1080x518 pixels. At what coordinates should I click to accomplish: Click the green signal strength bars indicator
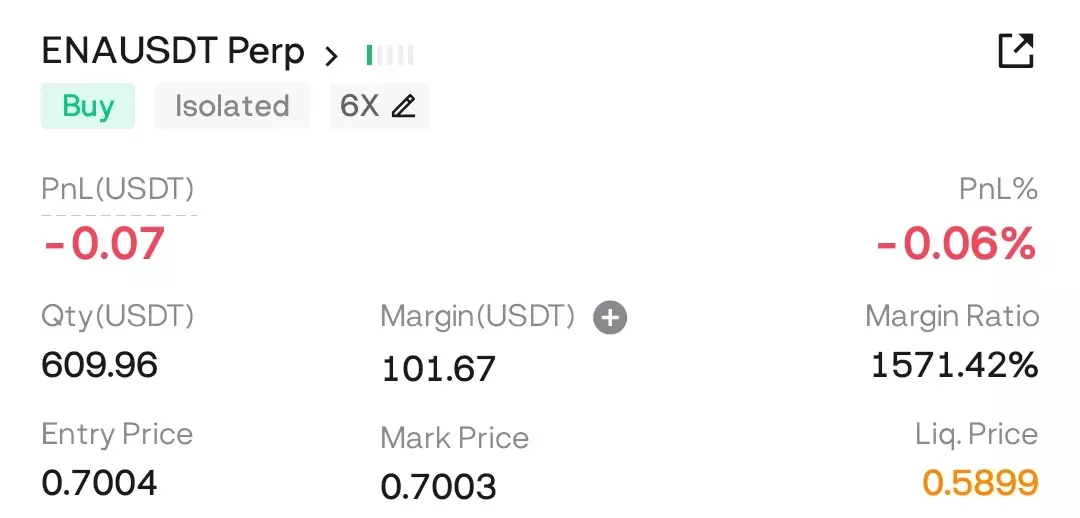click(390, 55)
